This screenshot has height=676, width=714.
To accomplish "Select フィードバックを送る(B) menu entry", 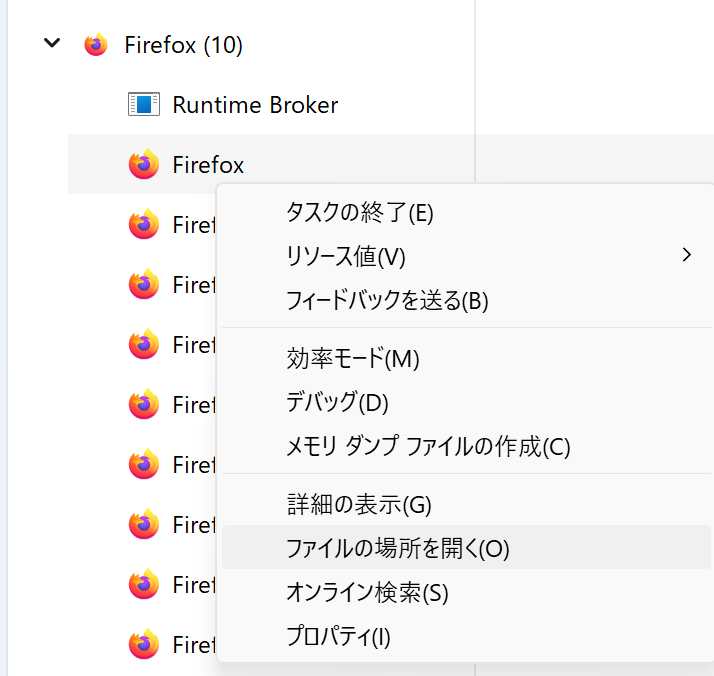I will (387, 300).
